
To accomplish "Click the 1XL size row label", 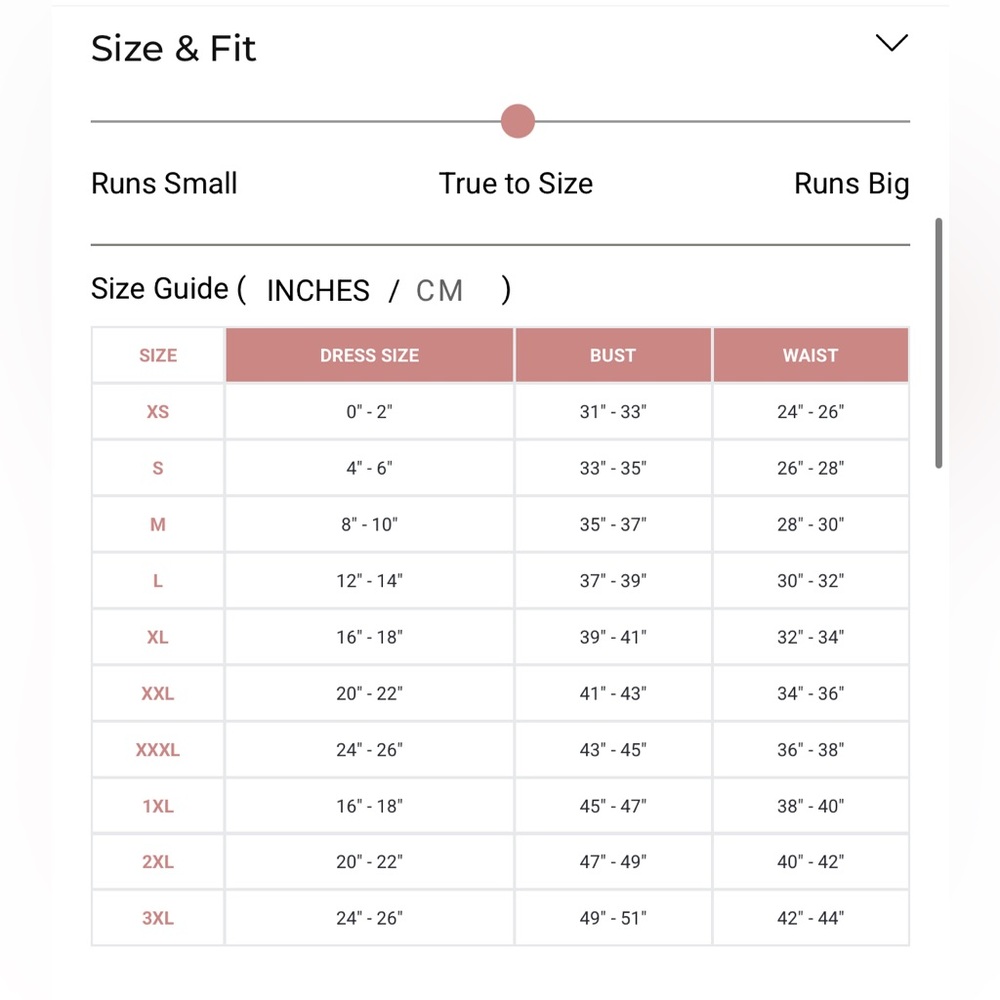I will click(158, 806).
